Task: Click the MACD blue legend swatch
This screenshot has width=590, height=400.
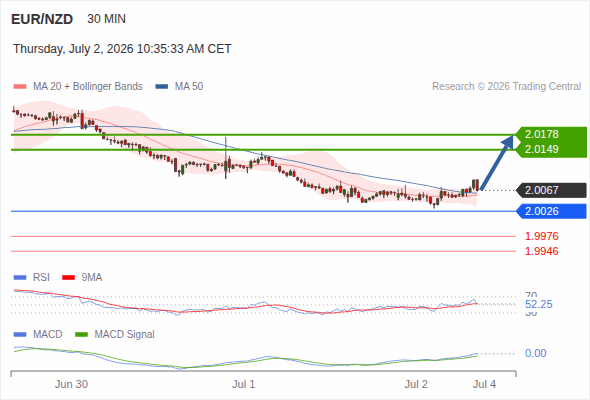Action: (x=20, y=335)
